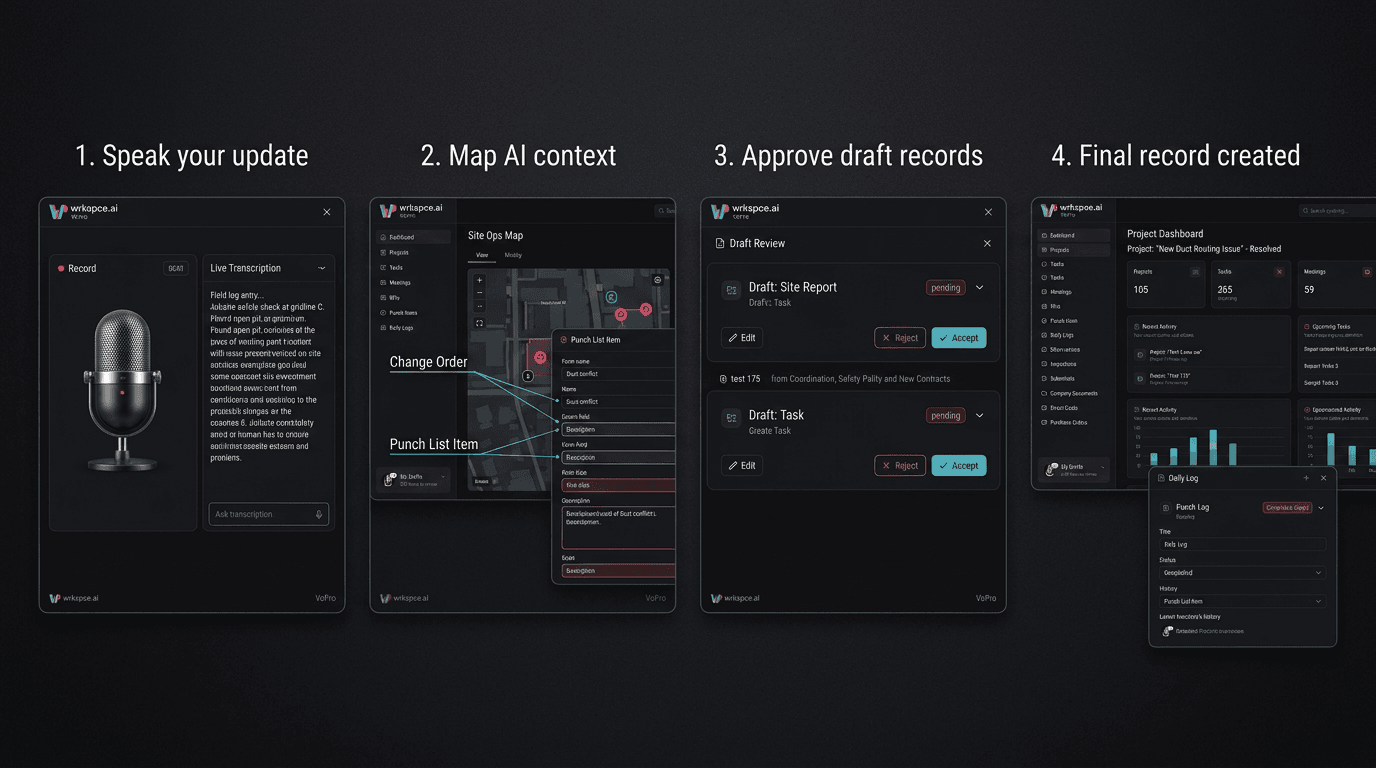The height and width of the screenshot is (768, 1376).
Task: Click the search field in the Project Dashboard window
Action: (x=1337, y=211)
